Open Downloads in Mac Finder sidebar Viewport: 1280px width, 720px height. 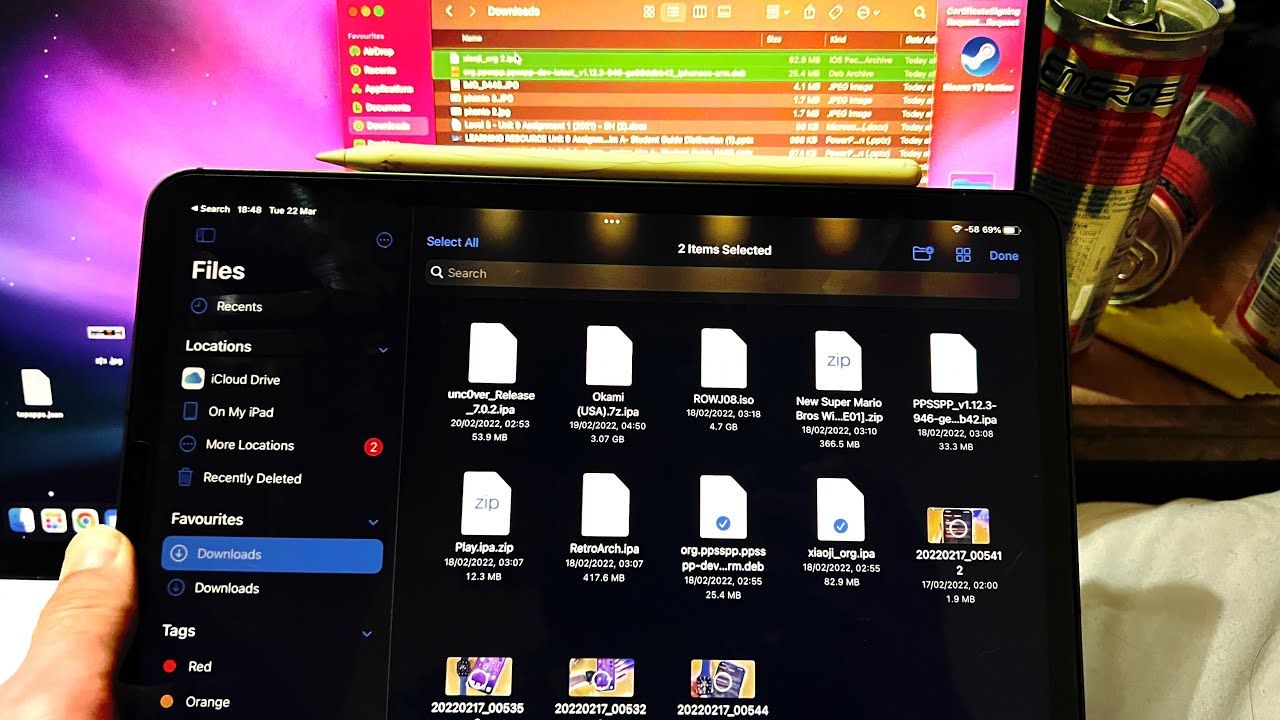click(x=388, y=126)
